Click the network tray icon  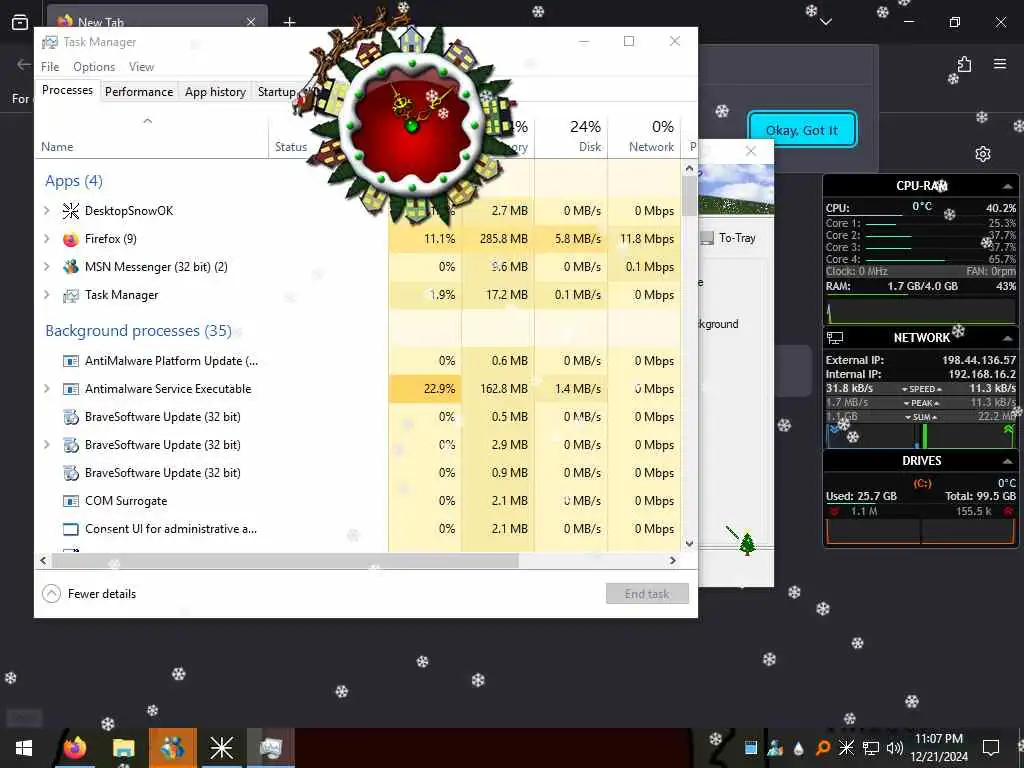[871, 748]
